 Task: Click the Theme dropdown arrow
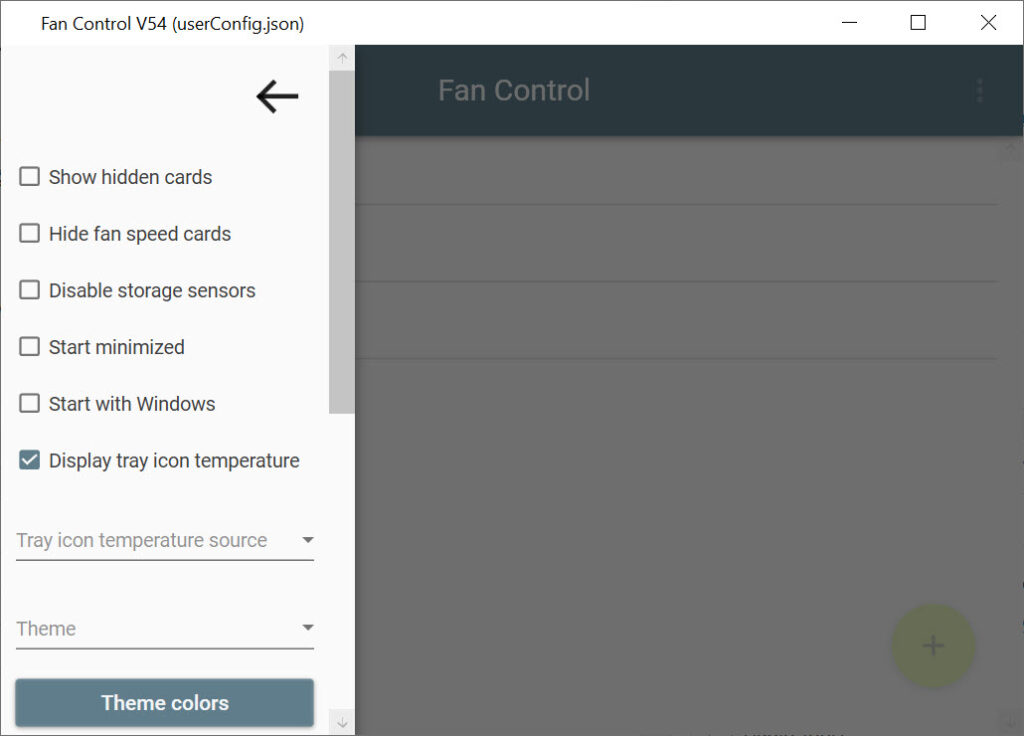[x=308, y=628]
